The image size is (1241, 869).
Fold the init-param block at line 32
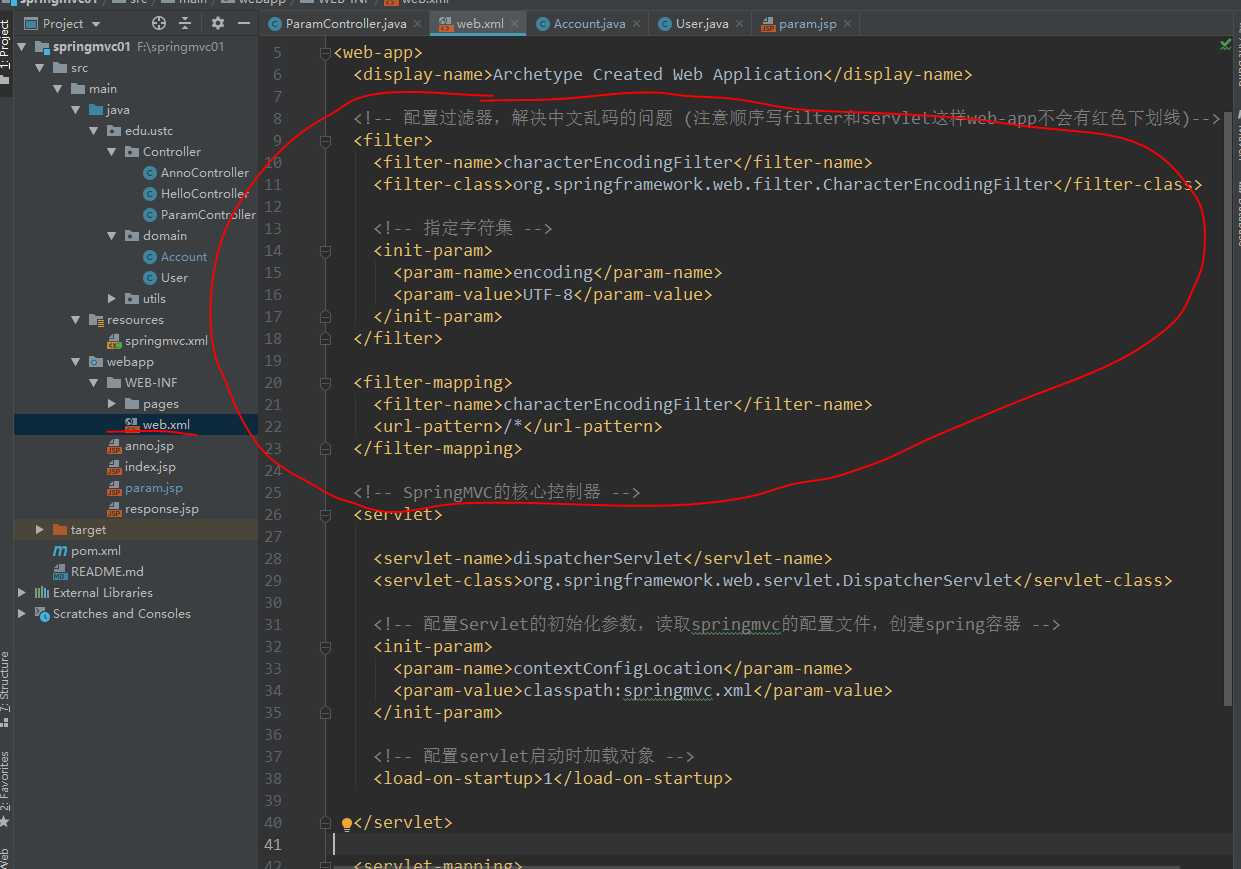coord(325,647)
